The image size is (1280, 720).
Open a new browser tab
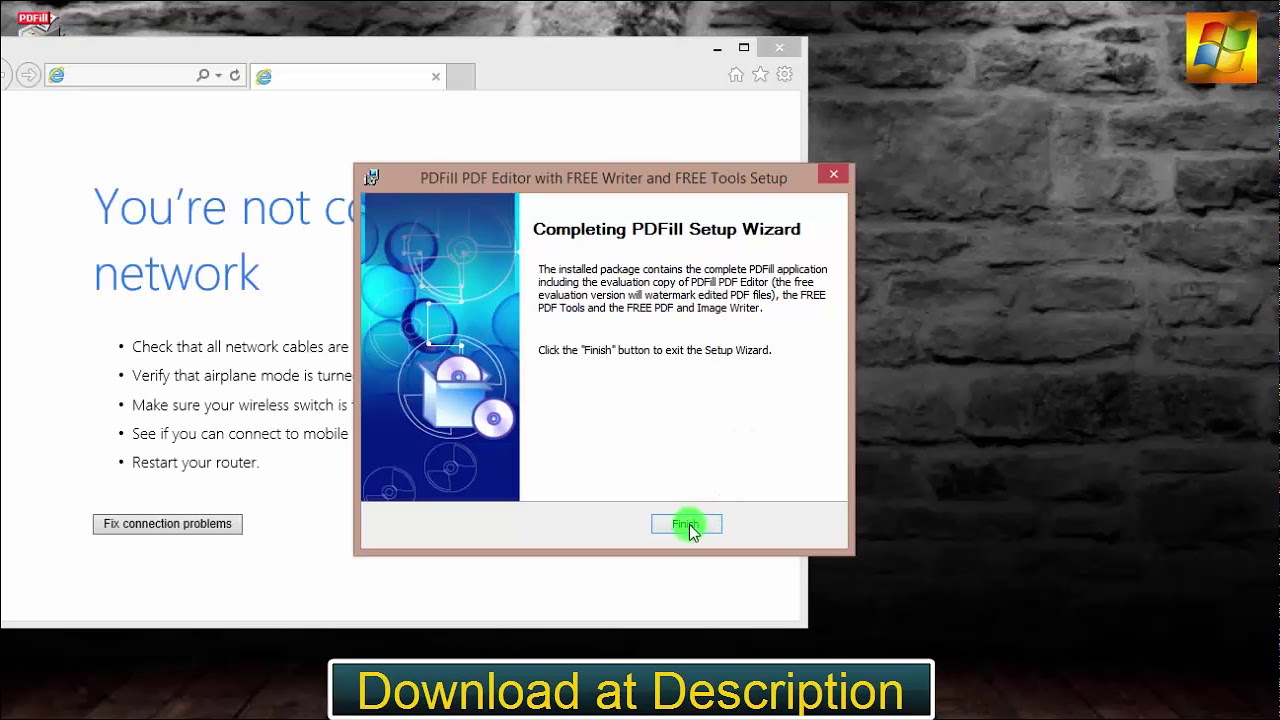coord(460,76)
